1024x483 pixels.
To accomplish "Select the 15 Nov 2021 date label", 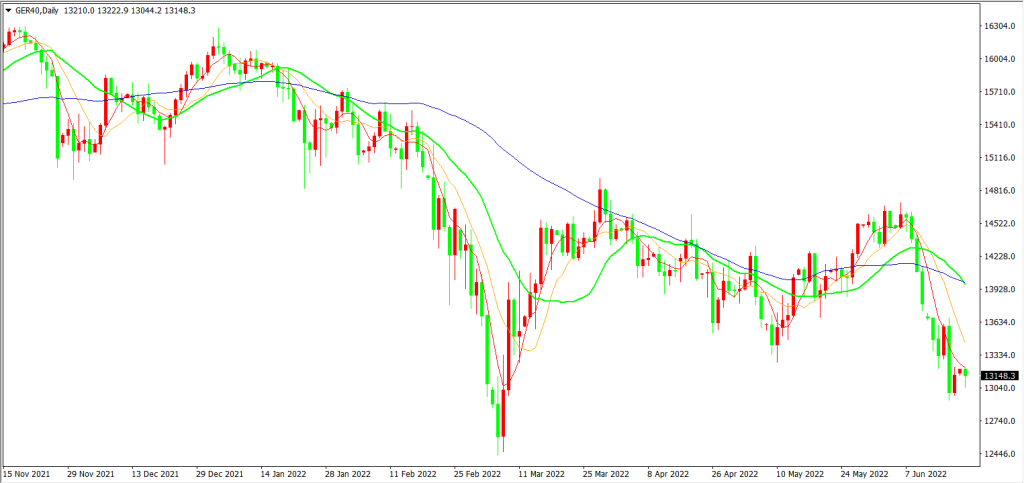I will click(26, 474).
